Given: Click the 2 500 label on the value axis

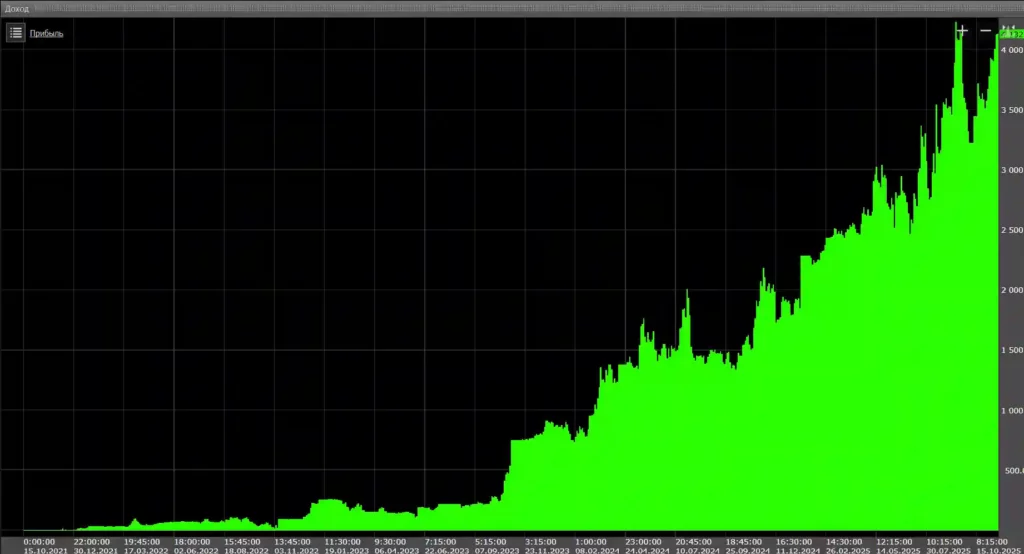Looking at the screenshot, I should [1012, 230].
